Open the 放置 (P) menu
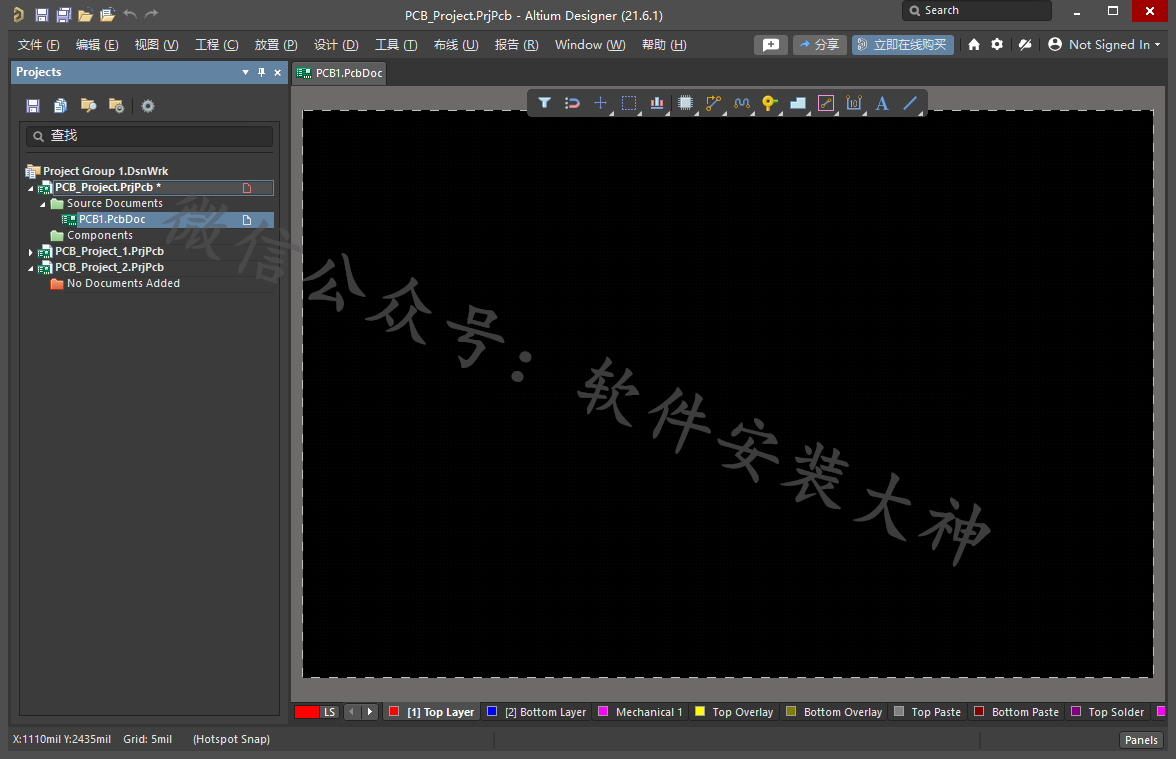 (276, 45)
